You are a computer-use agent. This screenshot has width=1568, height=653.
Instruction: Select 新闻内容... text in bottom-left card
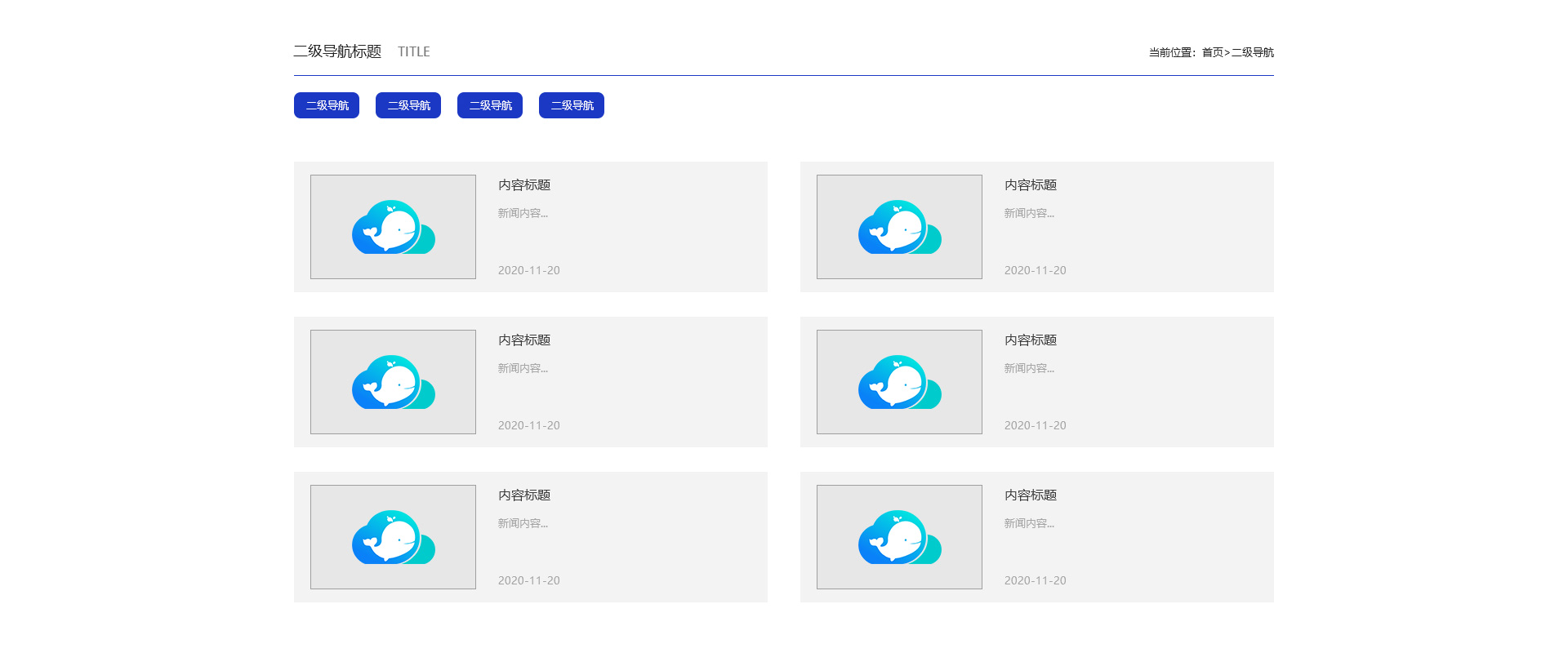523,523
